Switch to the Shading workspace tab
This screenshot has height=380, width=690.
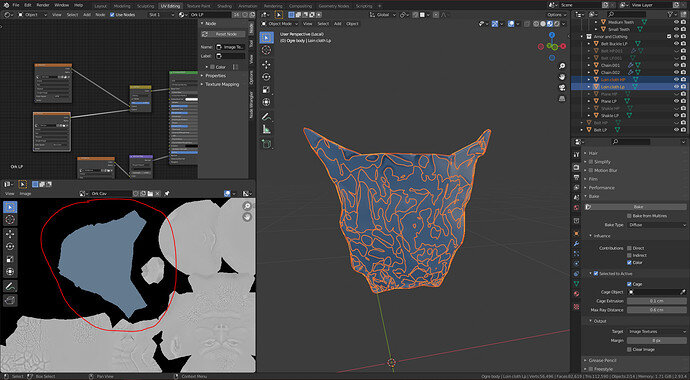[x=224, y=6]
